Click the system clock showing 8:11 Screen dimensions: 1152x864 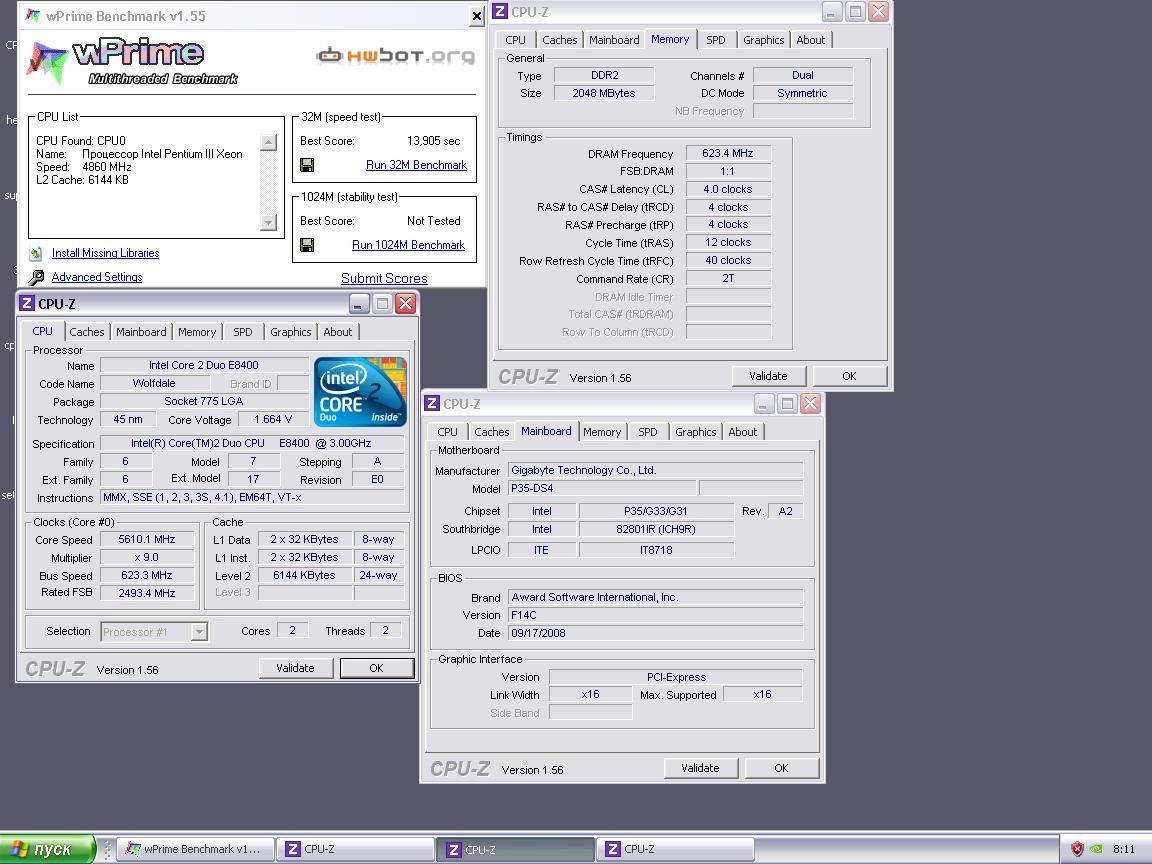1124,849
